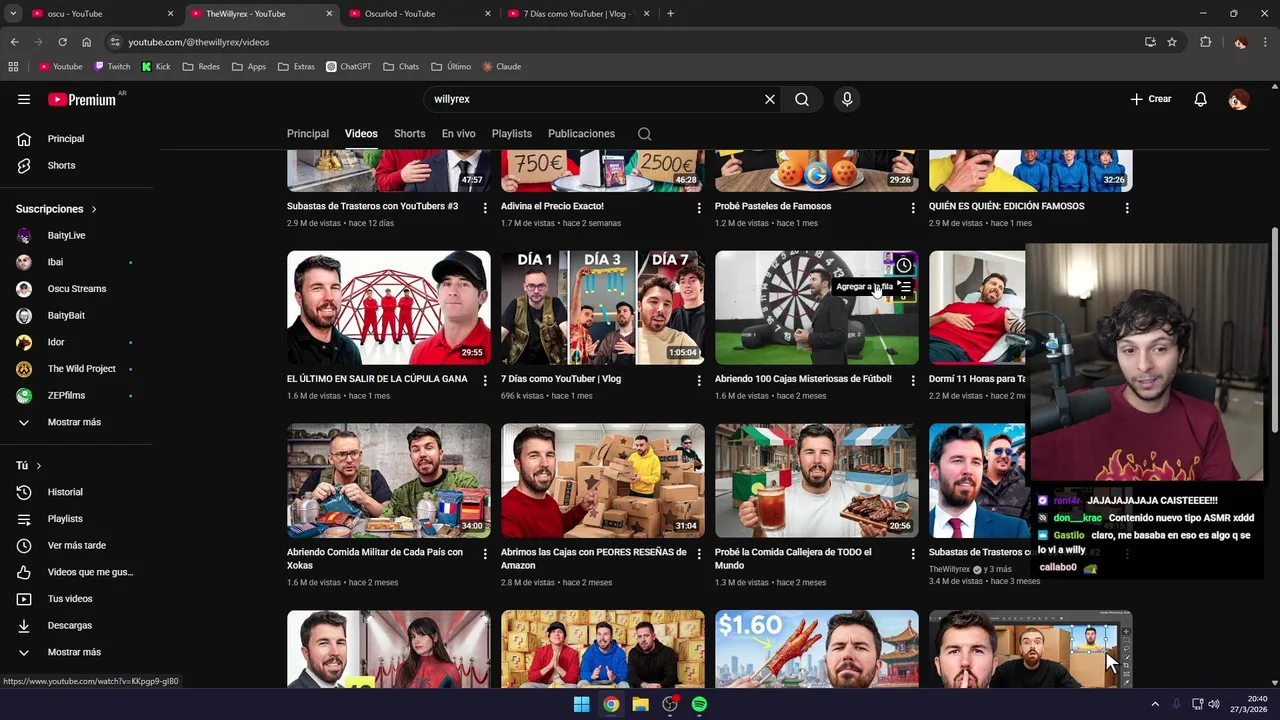Open Ver más tarde list
Screen dimensions: 1280x720
pyautogui.click(x=76, y=546)
